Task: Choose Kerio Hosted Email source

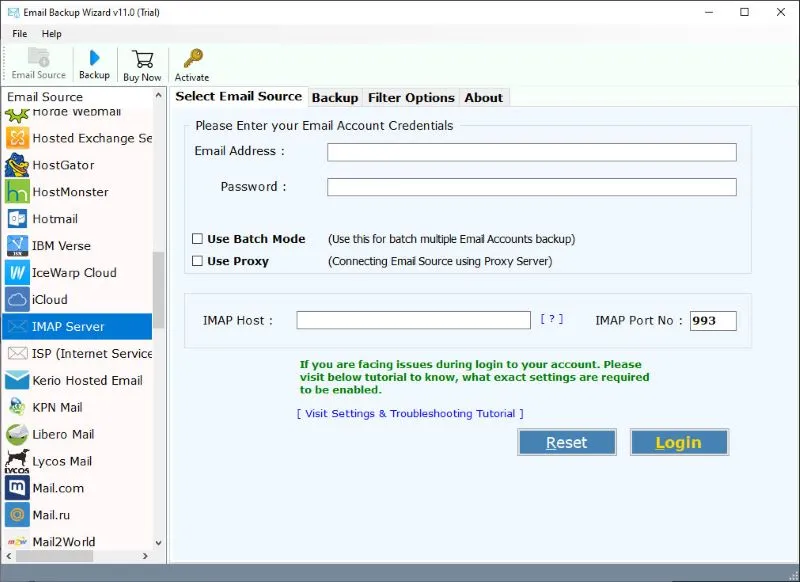Action: tap(87, 380)
